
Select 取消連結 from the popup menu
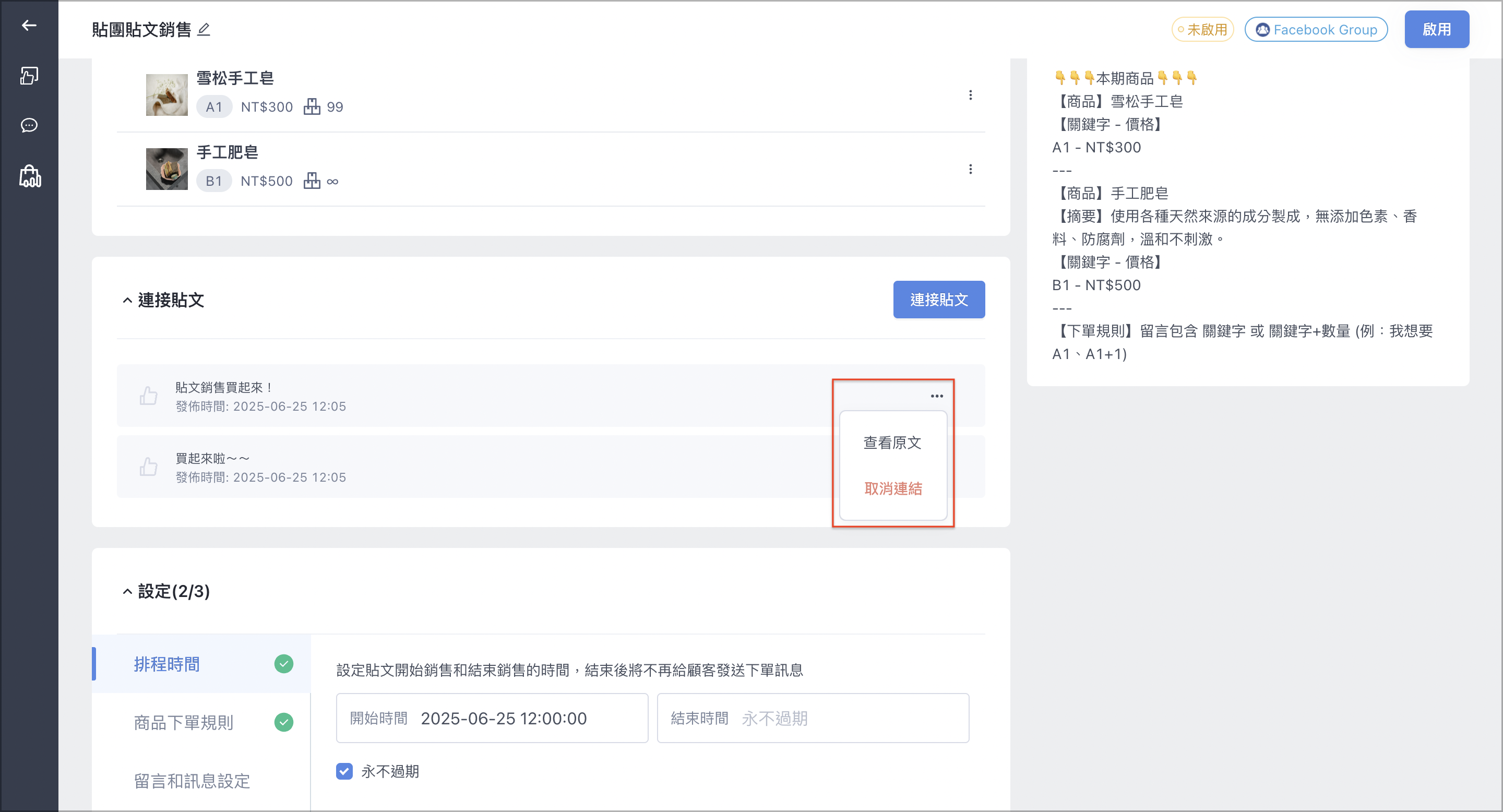[x=893, y=489]
